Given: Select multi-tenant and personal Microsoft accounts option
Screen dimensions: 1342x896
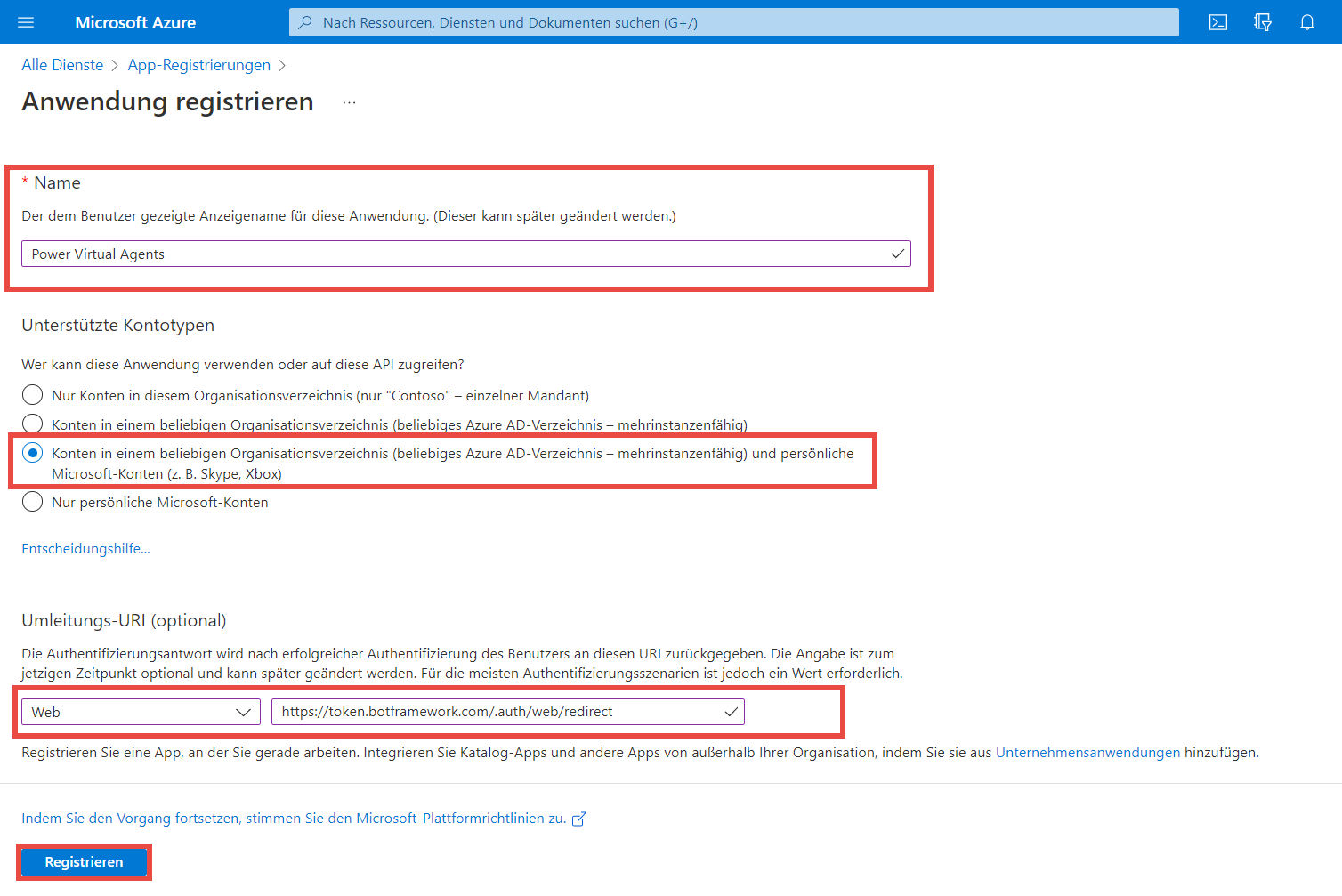Looking at the screenshot, I should (x=33, y=453).
